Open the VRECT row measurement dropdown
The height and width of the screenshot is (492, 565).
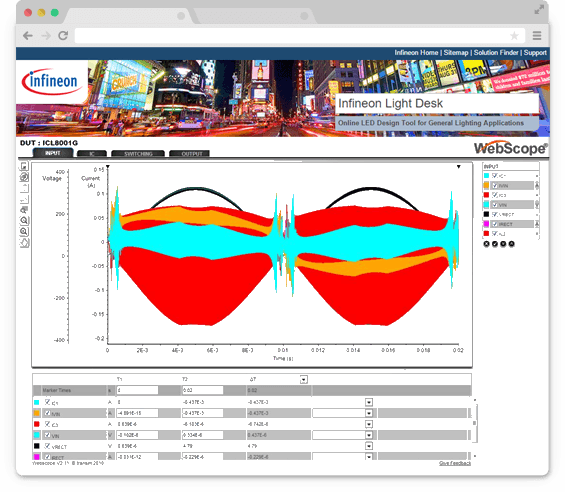click(369, 446)
